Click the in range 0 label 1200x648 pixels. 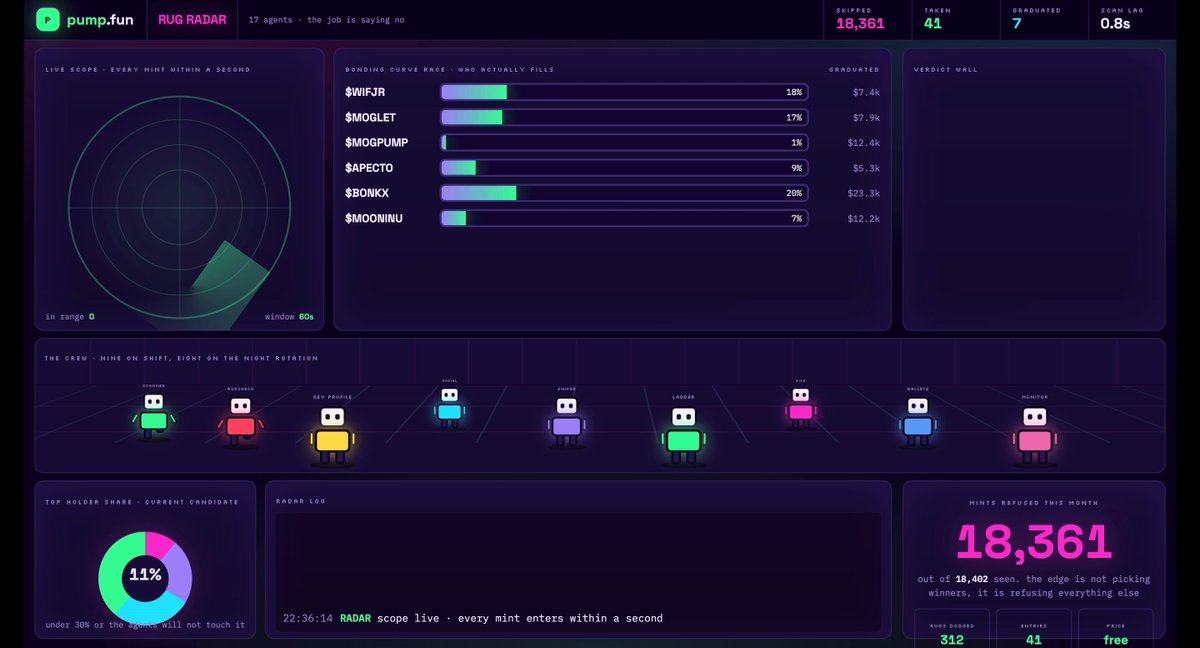70,317
